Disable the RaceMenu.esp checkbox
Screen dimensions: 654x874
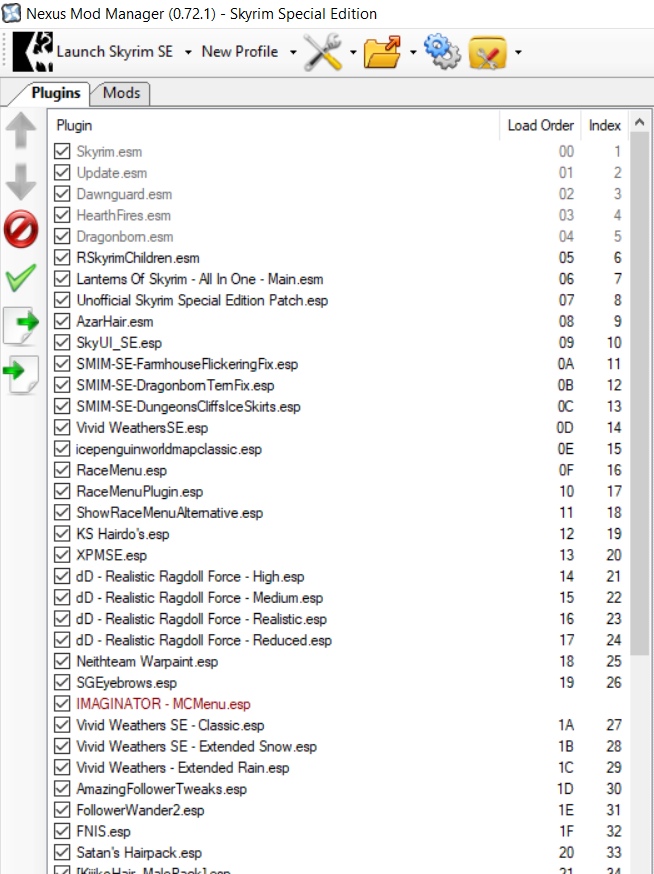[x=62, y=470]
